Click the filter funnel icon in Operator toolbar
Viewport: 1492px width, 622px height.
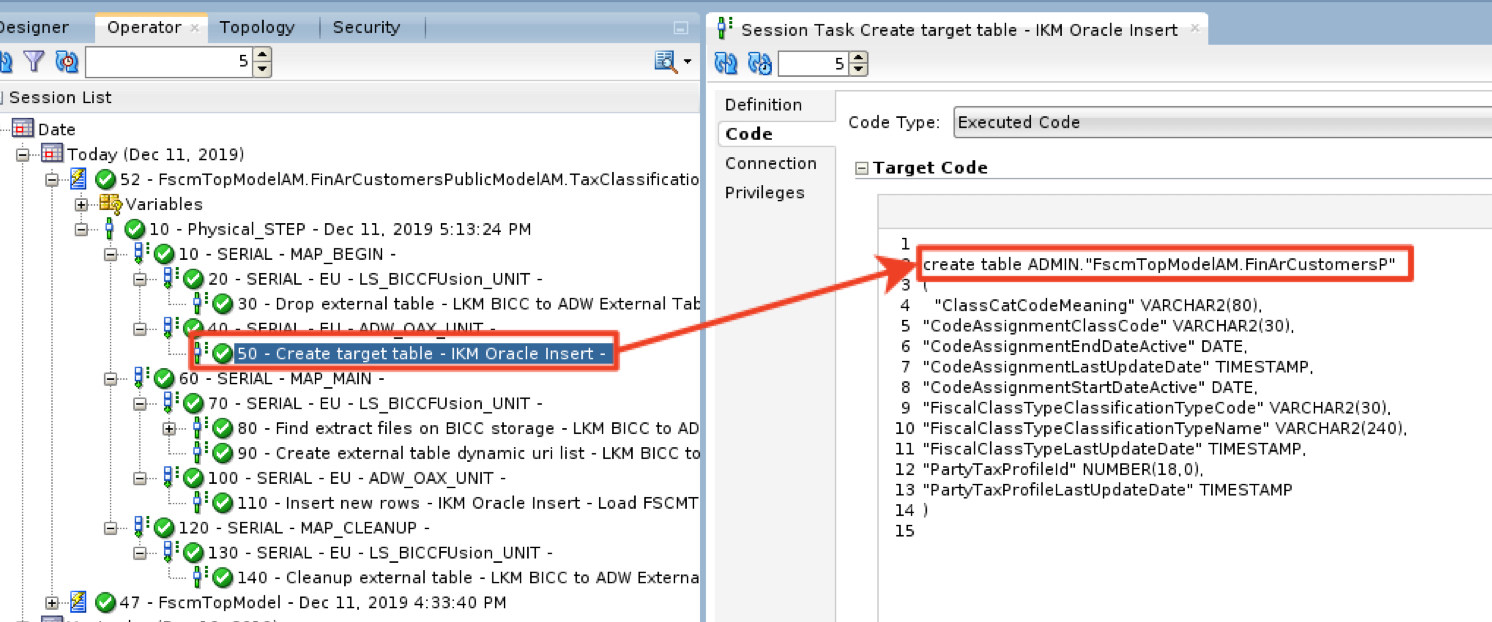coord(35,63)
